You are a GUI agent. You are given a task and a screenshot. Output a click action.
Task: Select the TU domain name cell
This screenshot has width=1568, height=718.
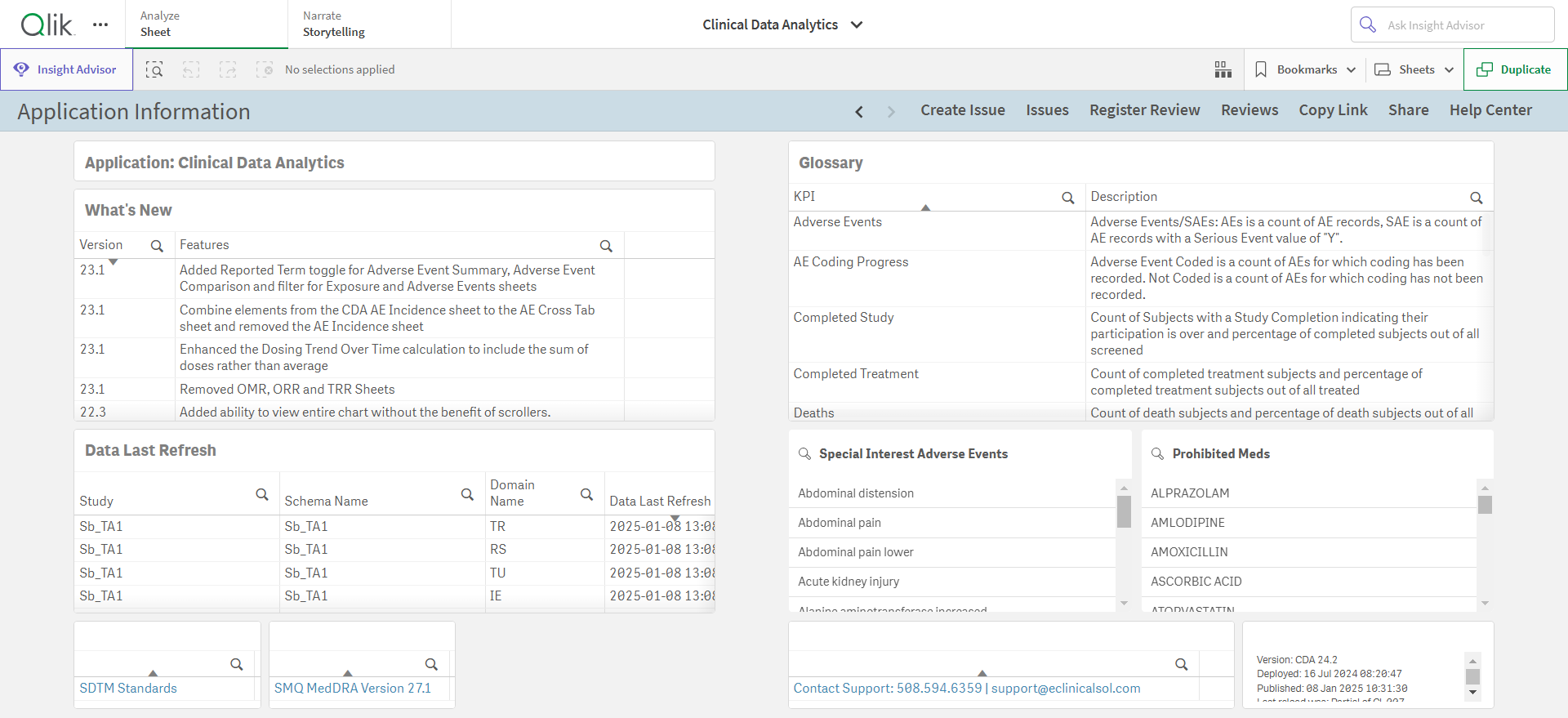pyautogui.click(x=544, y=573)
